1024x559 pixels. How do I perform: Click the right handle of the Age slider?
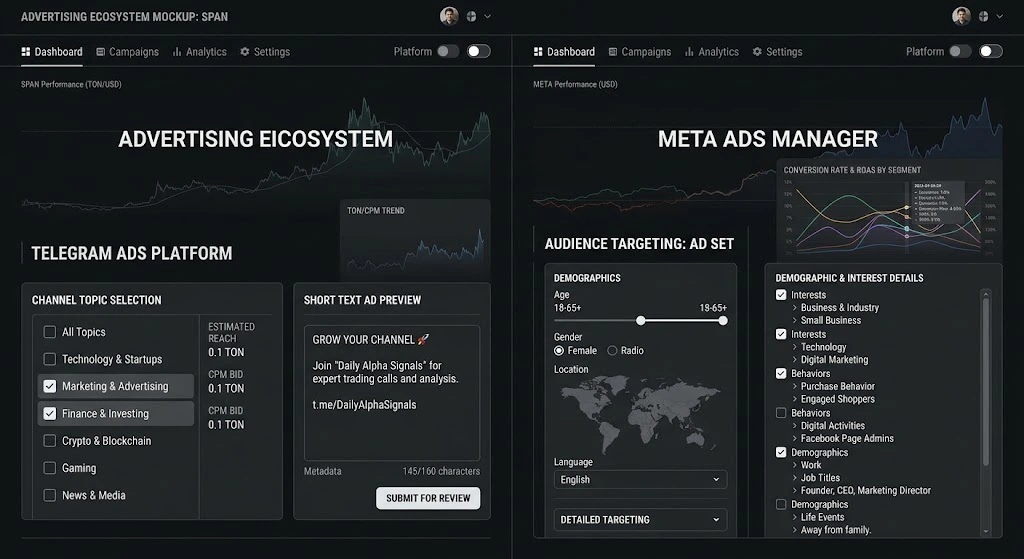point(723,321)
